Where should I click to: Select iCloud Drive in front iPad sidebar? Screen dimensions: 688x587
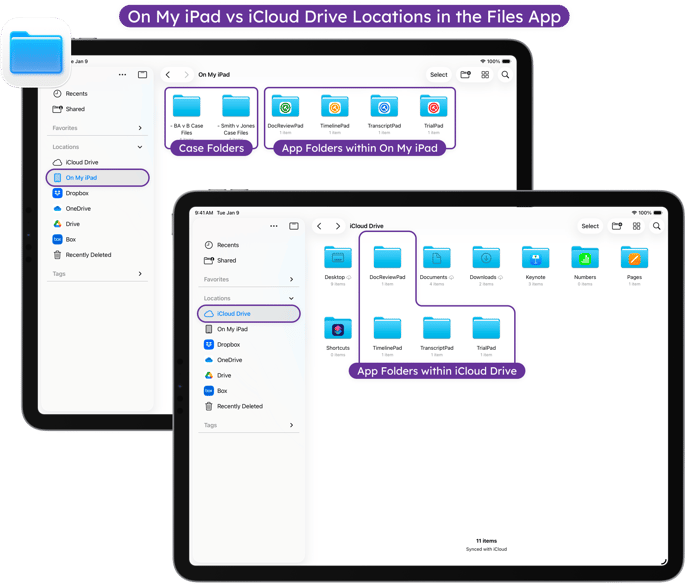click(x=249, y=314)
